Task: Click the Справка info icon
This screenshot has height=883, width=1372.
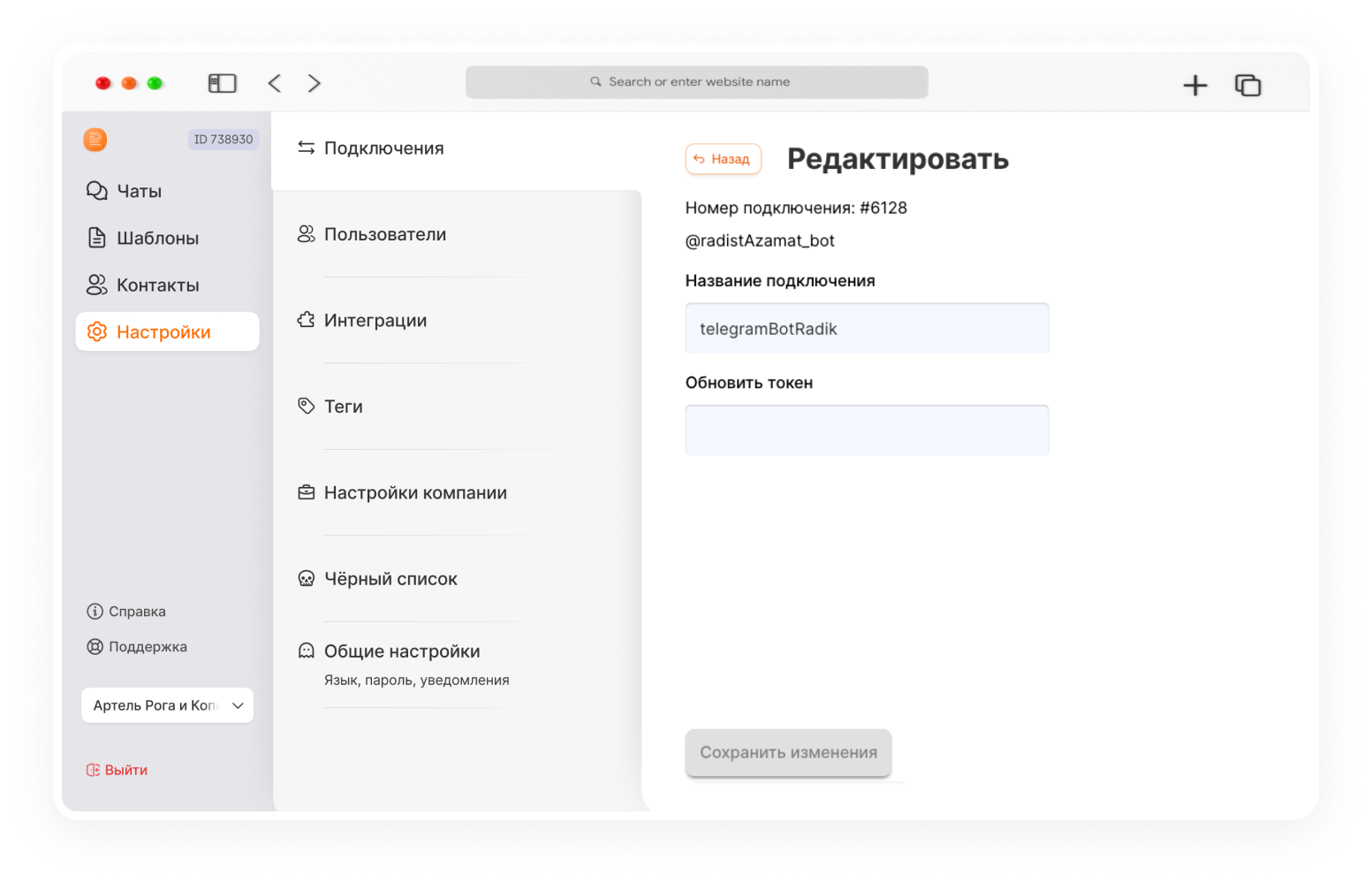Action: 95,612
